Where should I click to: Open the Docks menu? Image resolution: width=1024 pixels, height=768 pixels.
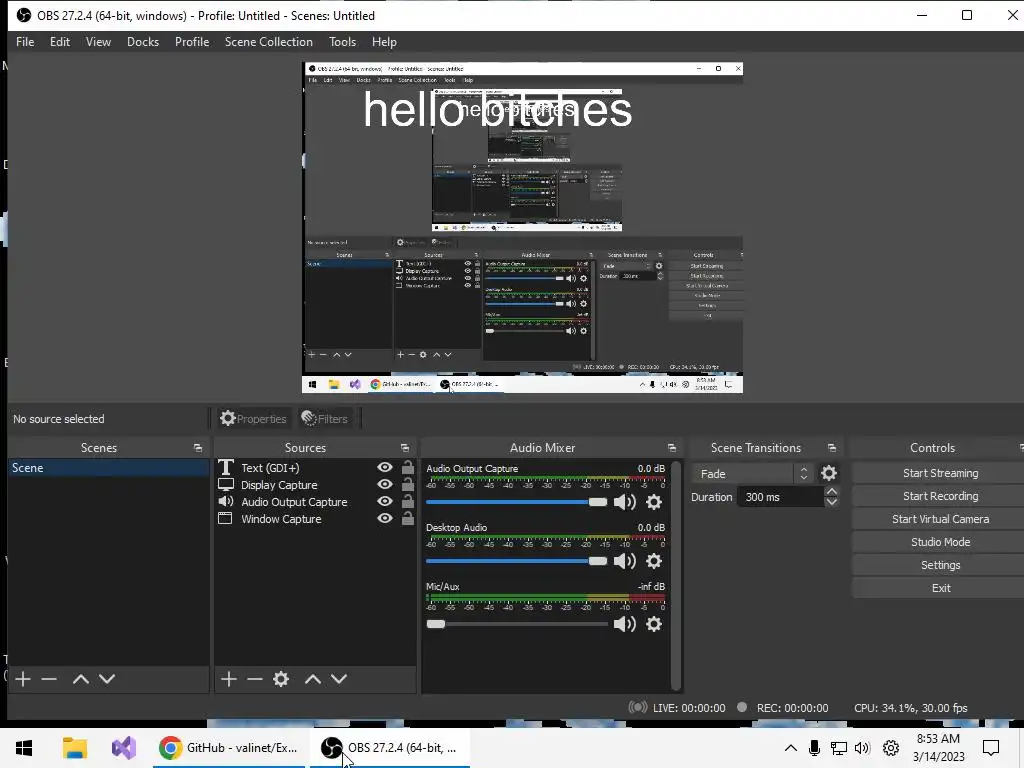142,42
